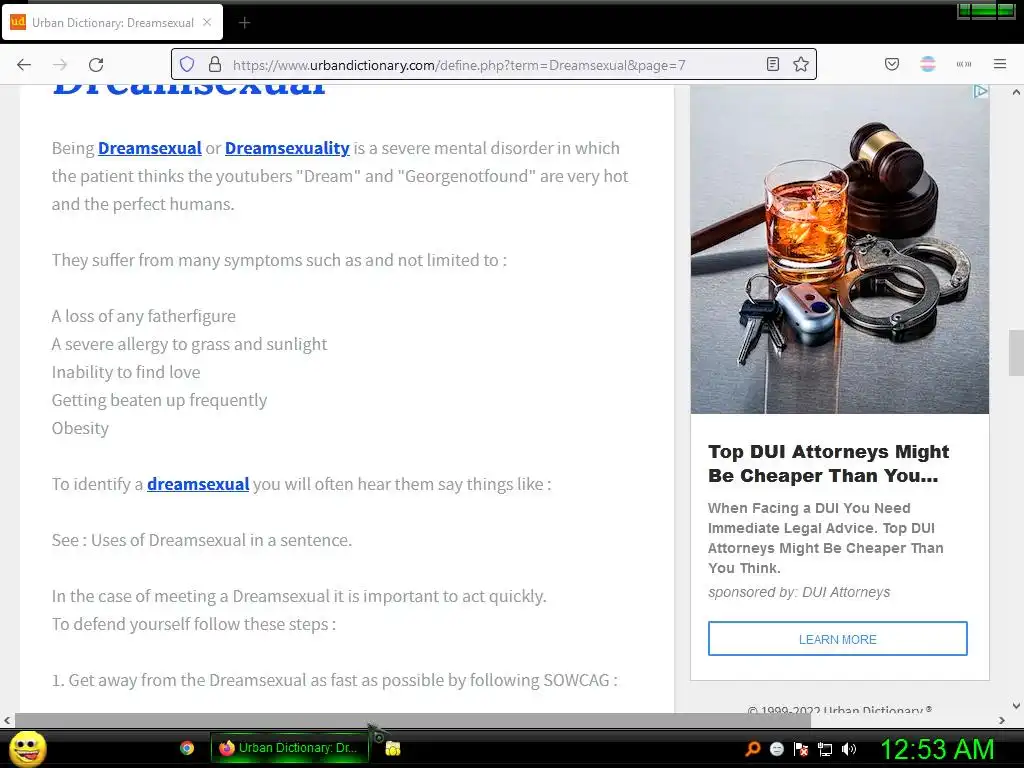Bookmark this page with the star
The image size is (1024, 768).
(801, 64)
